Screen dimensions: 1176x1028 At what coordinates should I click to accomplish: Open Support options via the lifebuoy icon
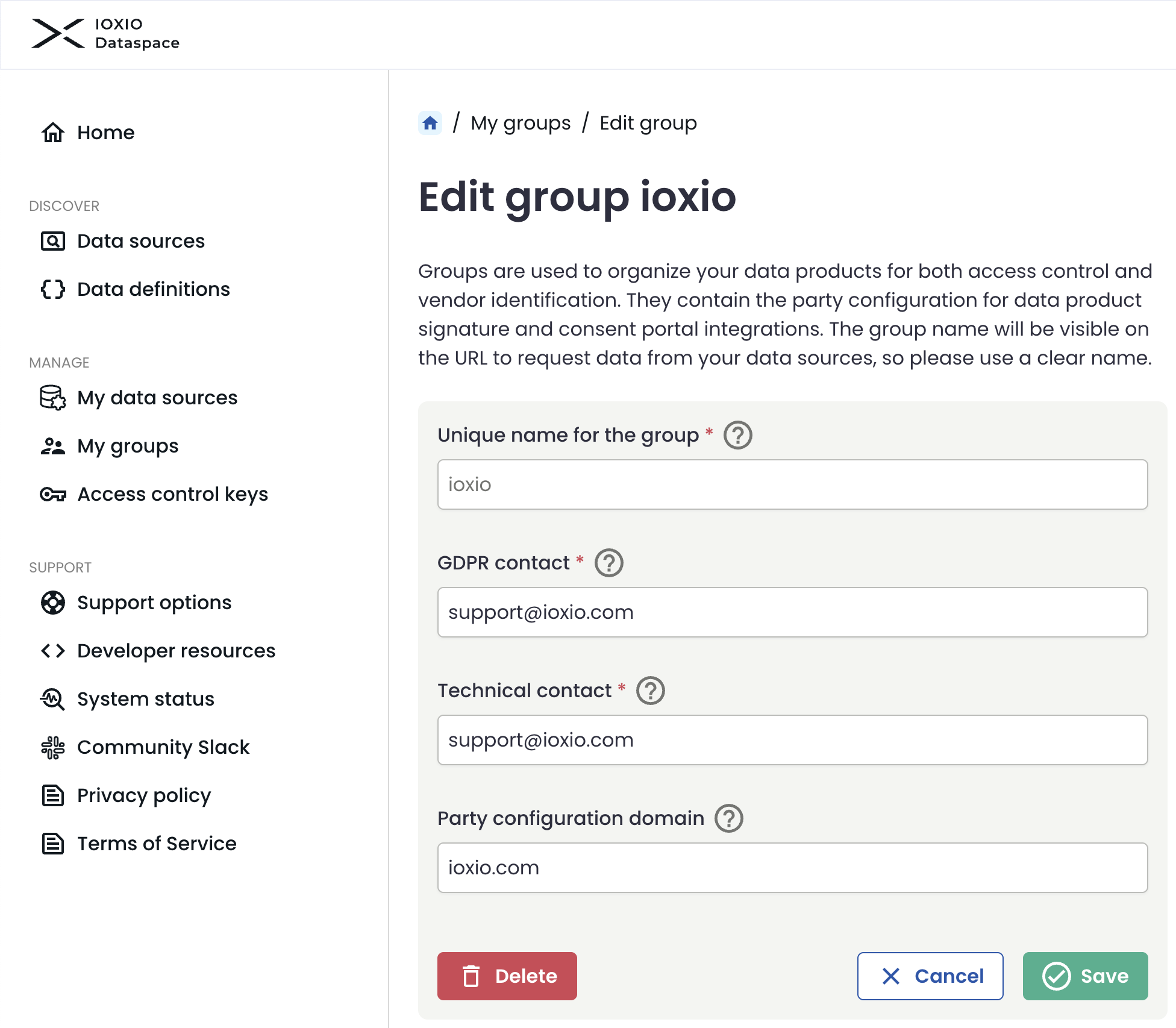[x=52, y=603]
